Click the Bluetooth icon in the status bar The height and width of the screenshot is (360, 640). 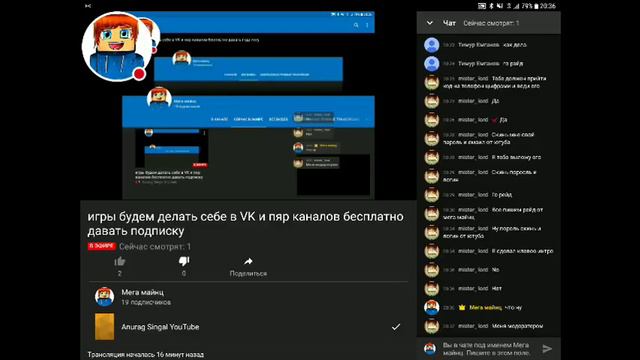point(491,6)
